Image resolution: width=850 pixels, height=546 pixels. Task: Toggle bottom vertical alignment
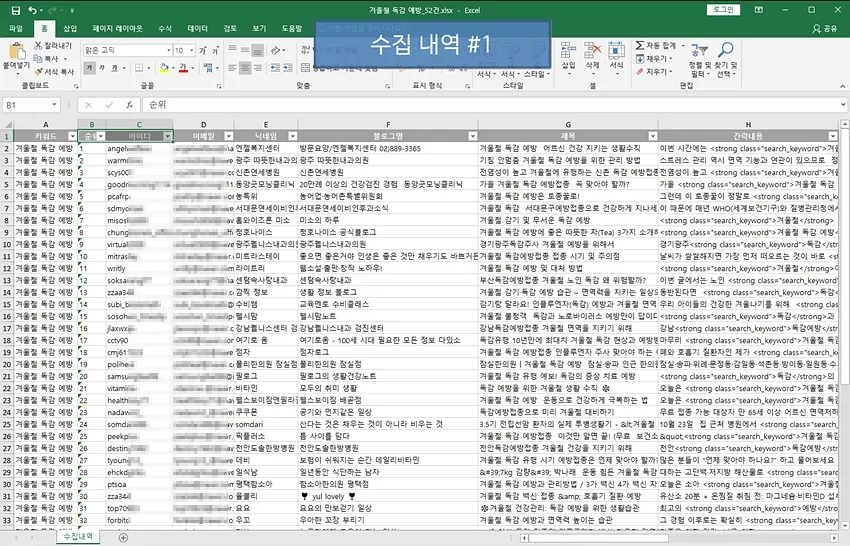pyautogui.click(x=257, y=50)
